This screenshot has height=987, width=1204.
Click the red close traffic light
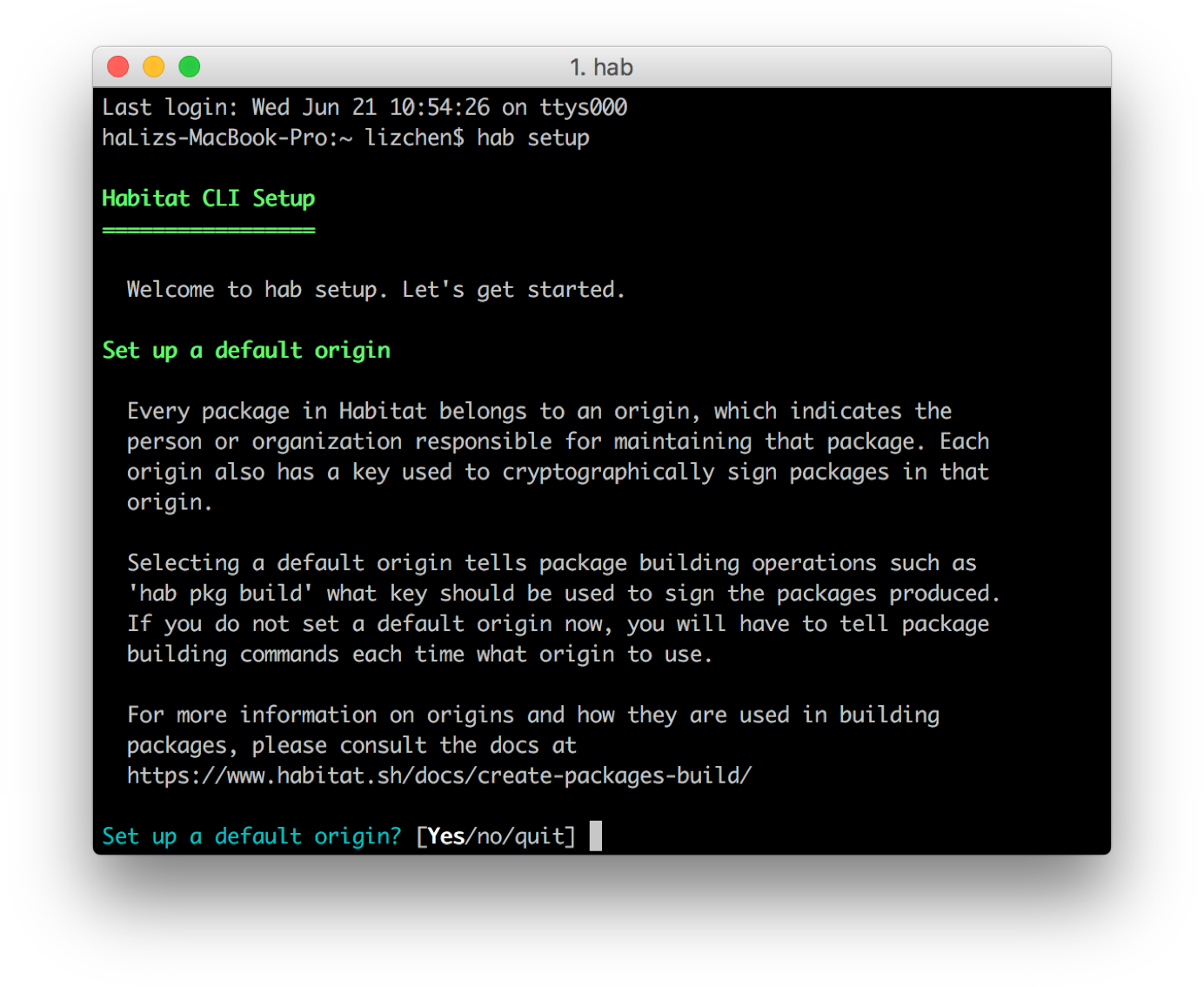117,66
